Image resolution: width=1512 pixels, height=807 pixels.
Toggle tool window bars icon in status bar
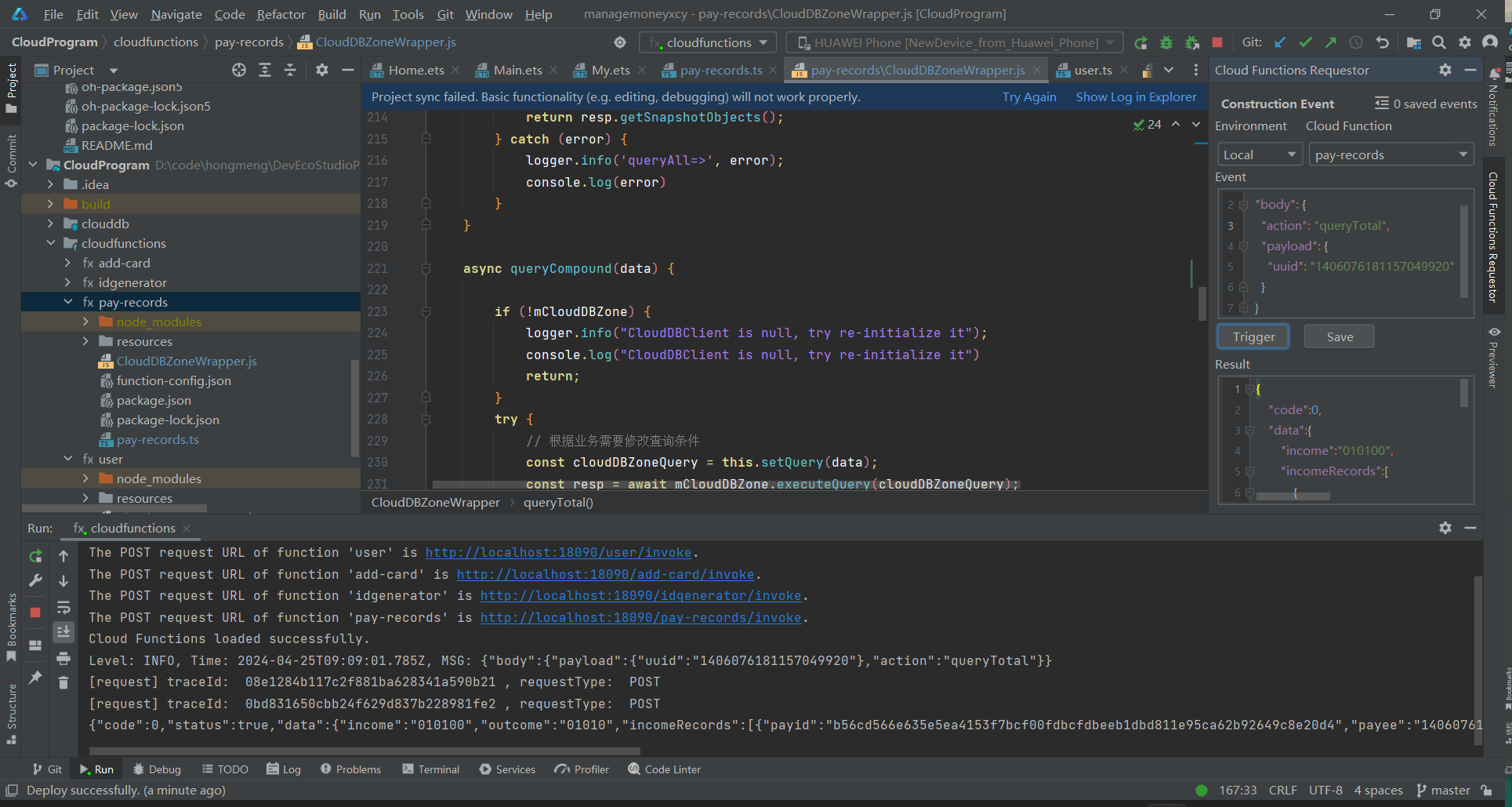(12, 790)
